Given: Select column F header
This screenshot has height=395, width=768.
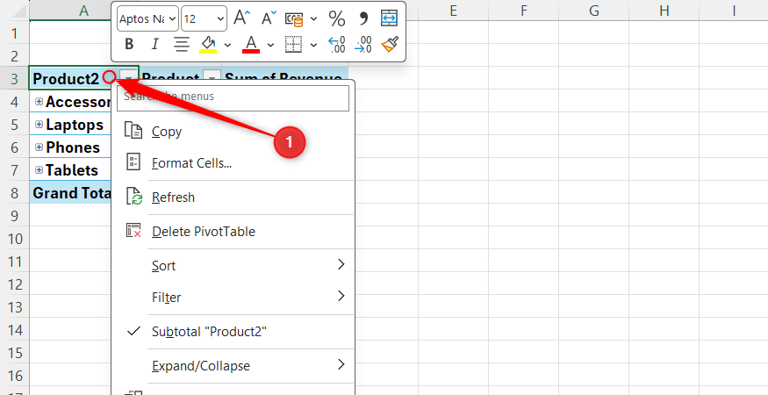Looking at the screenshot, I should (524, 10).
